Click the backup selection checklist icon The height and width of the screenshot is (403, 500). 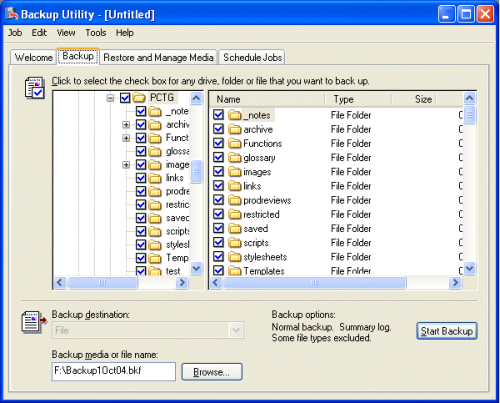pyautogui.click(x=35, y=88)
